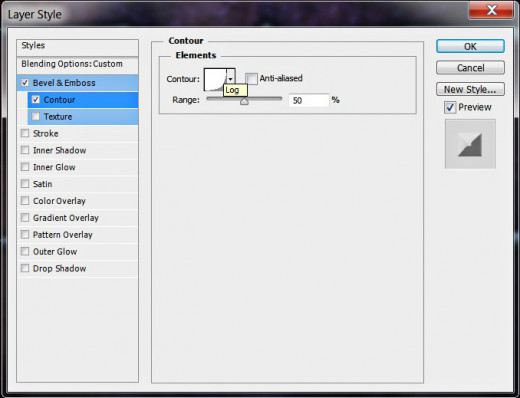Open Gradient Overlay settings
Screen dimensions: 520x398
78,218
